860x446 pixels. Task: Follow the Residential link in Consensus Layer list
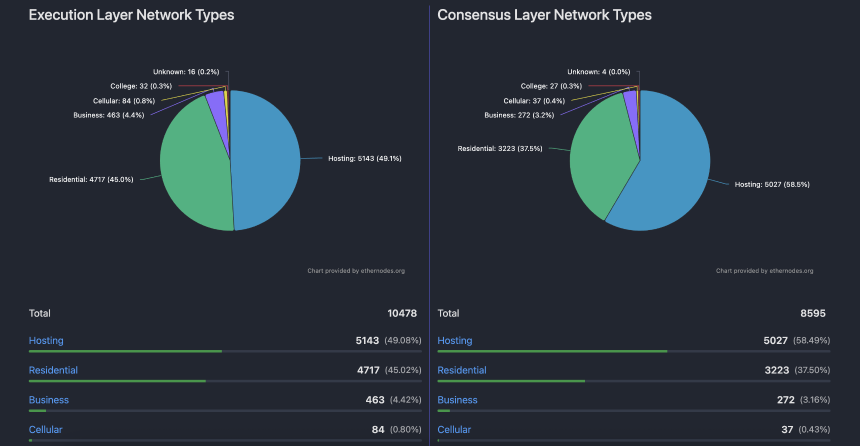click(x=462, y=370)
